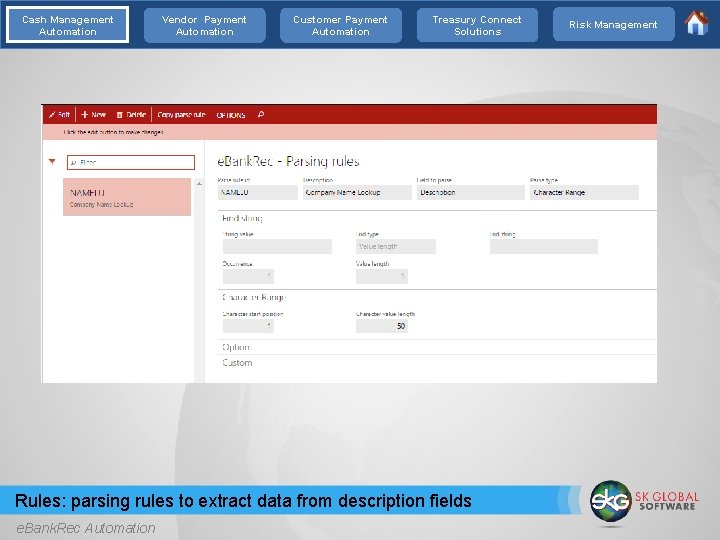Click the End string field
The width and height of the screenshot is (720, 540).
click(544, 247)
